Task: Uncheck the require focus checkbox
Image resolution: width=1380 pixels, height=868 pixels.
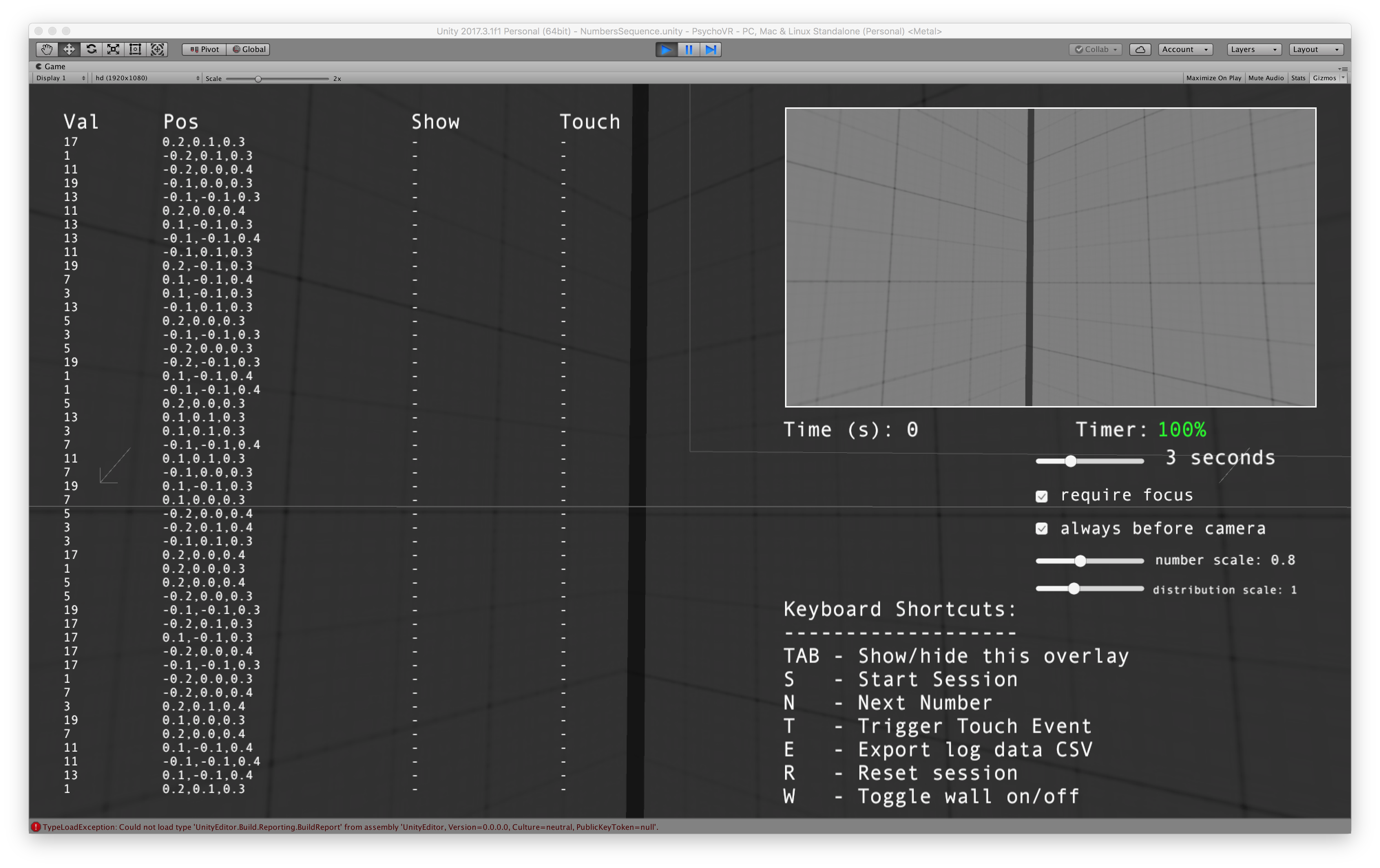Action: (x=1041, y=496)
